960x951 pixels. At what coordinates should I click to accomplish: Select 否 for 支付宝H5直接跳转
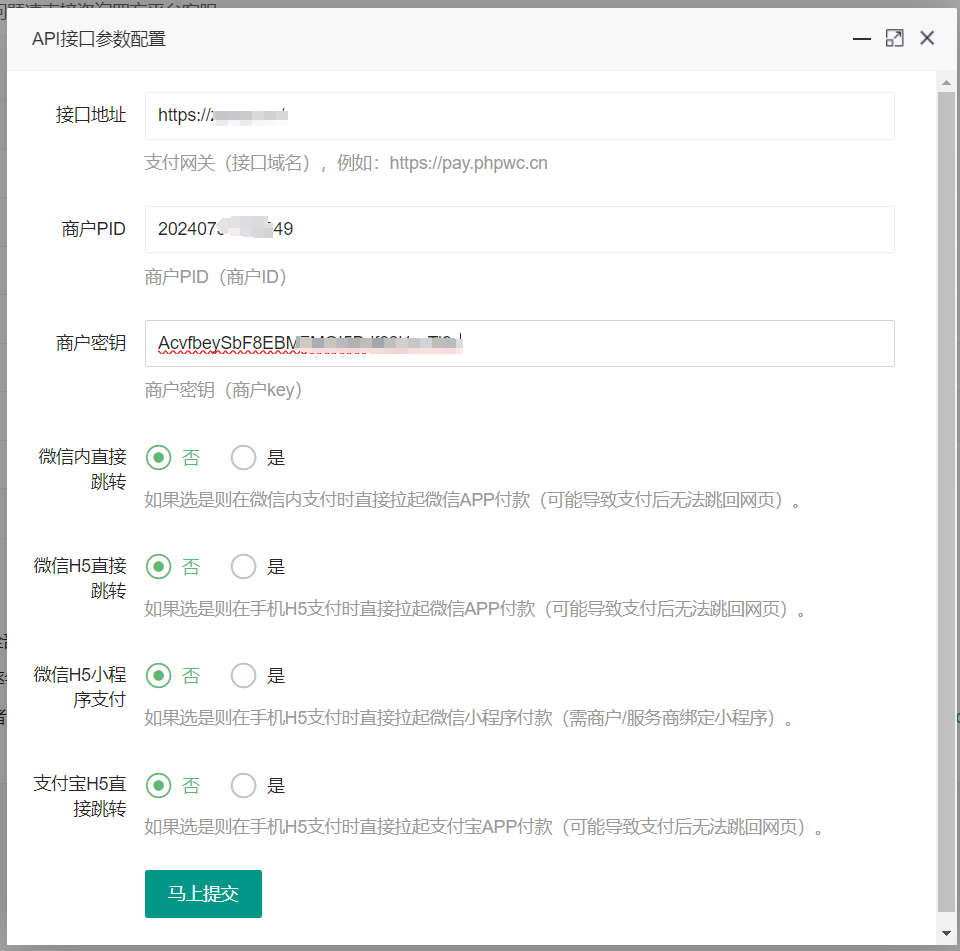pos(159,785)
